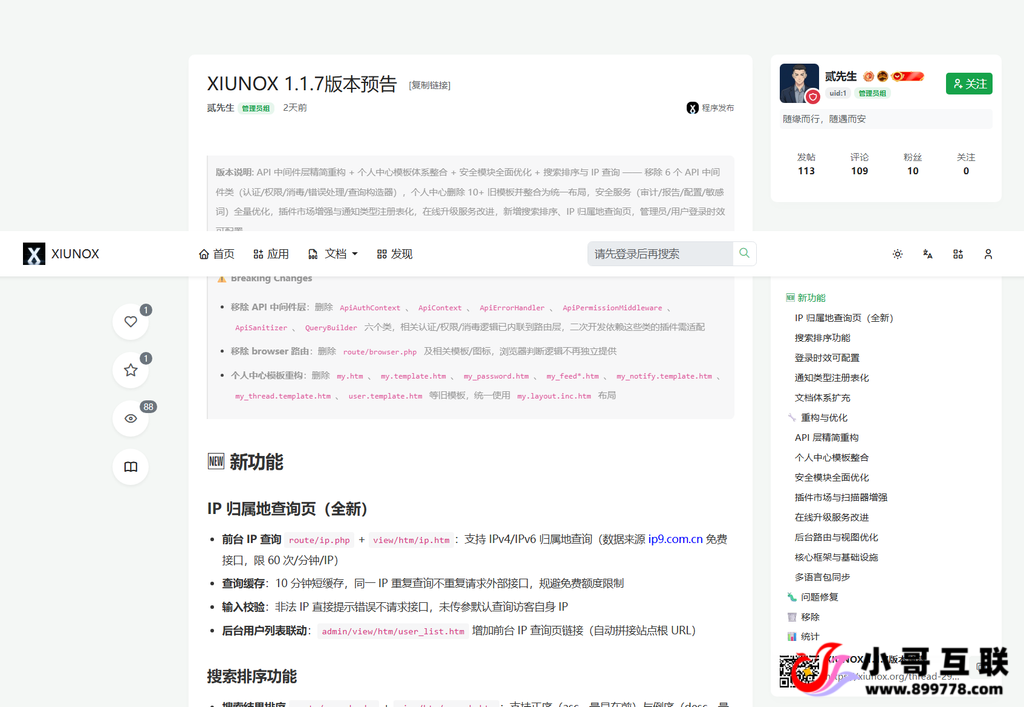Open the 应用 apps menu item

point(271,254)
